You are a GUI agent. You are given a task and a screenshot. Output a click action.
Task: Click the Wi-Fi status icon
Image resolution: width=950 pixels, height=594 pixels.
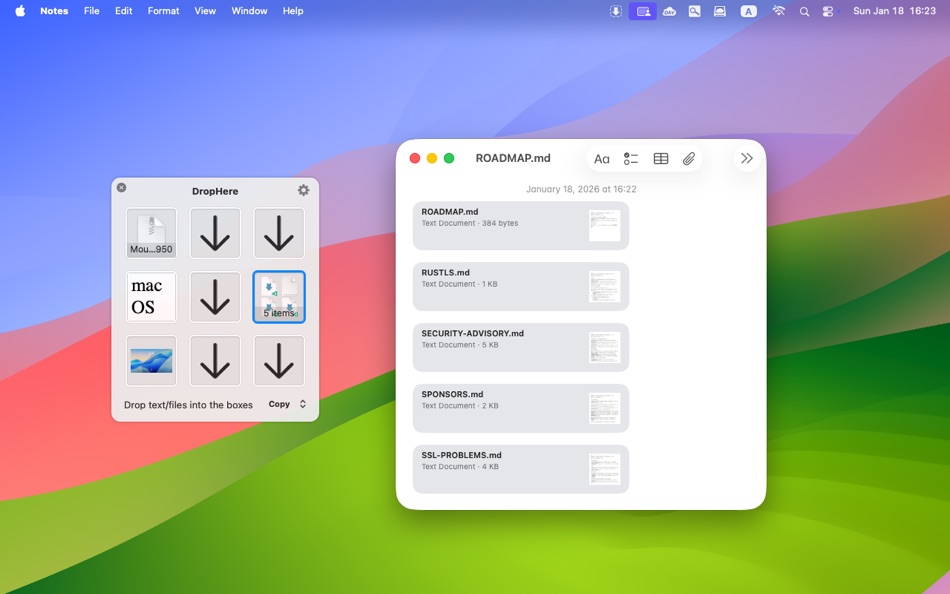(778, 11)
